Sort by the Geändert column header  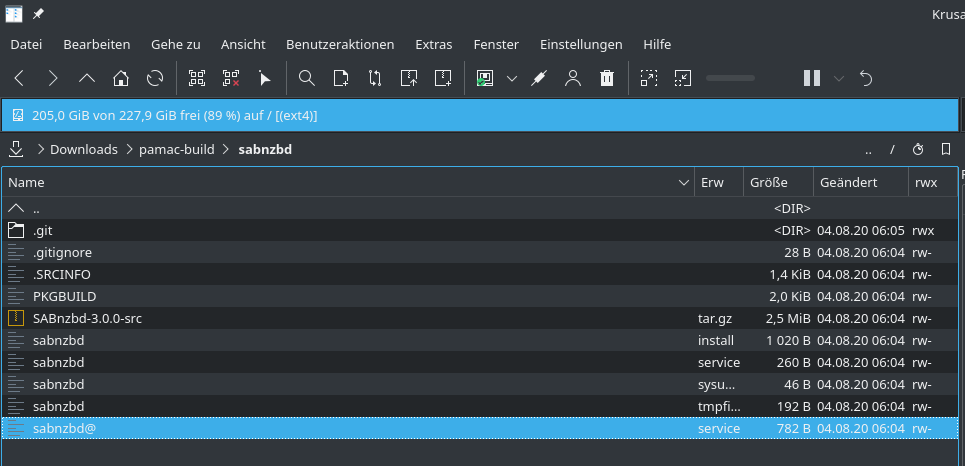coord(860,182)
